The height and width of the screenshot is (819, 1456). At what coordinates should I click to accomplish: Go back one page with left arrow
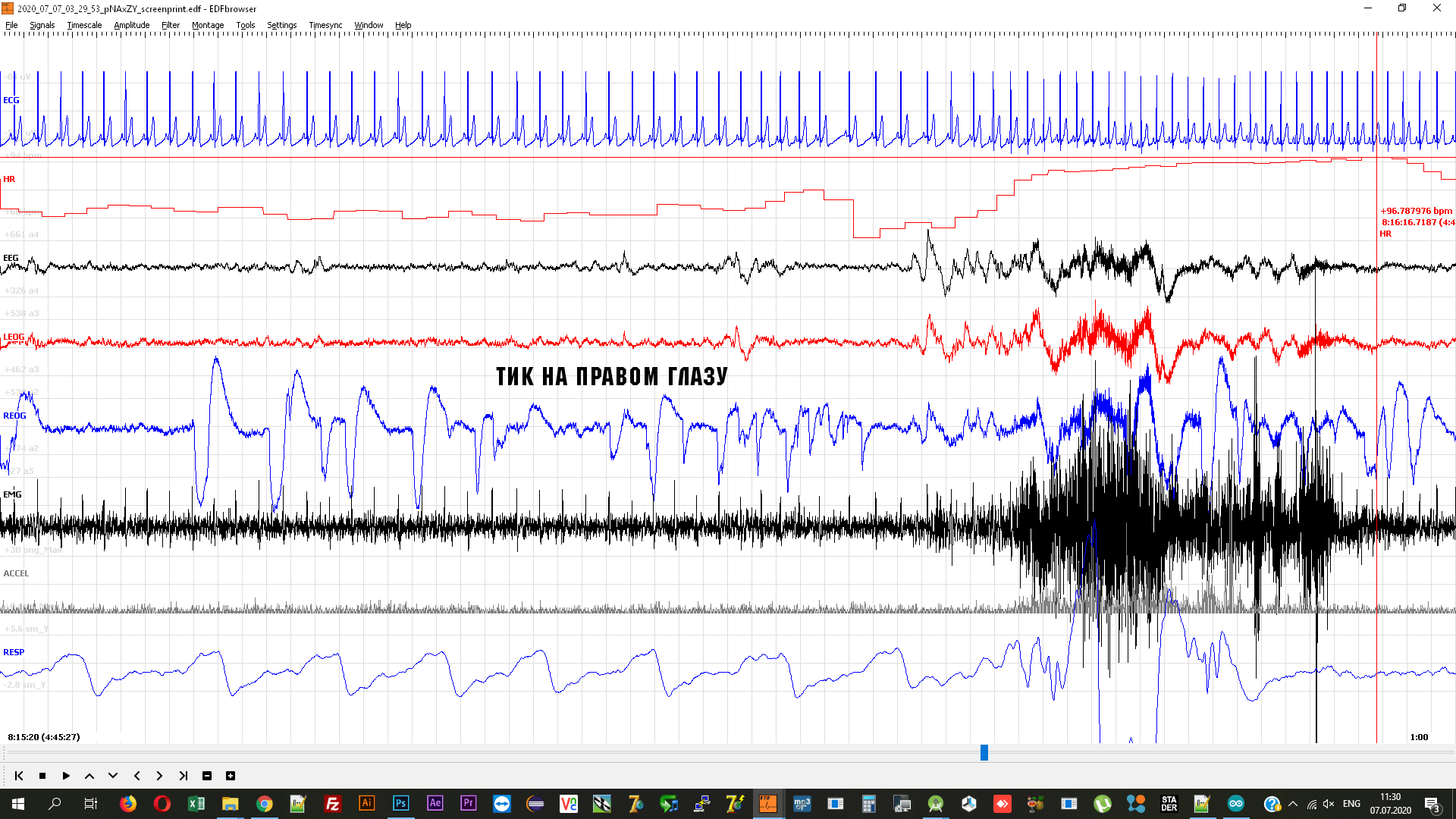click(x=136, y=776)
